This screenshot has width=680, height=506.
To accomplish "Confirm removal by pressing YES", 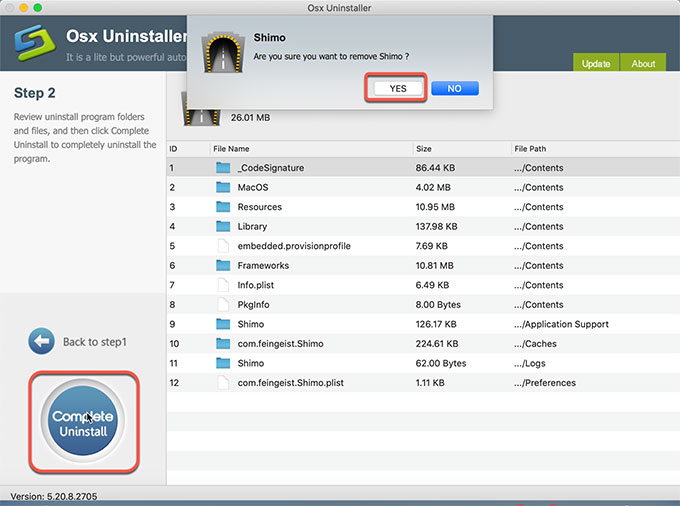I will 397,88.
